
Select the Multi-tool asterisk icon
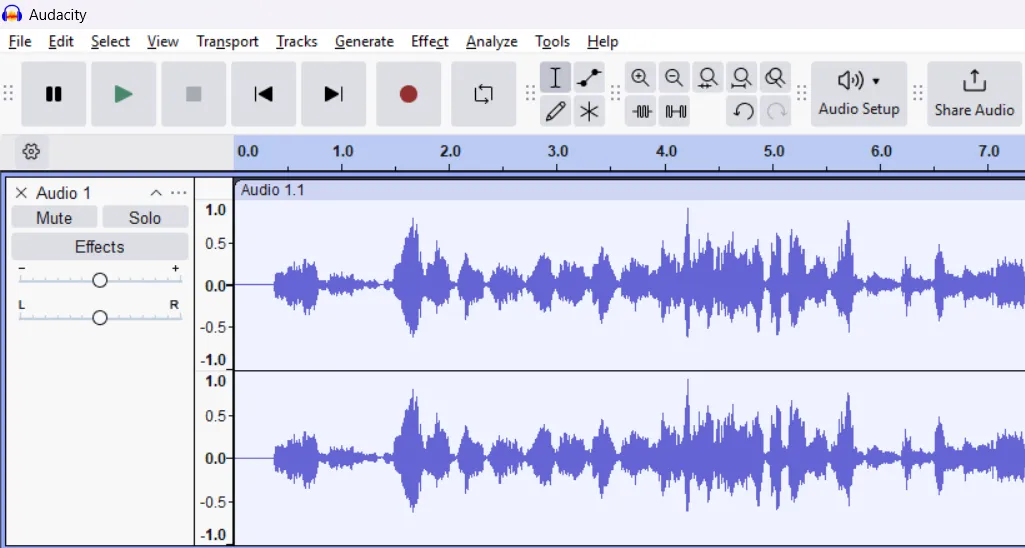point(589,111)
